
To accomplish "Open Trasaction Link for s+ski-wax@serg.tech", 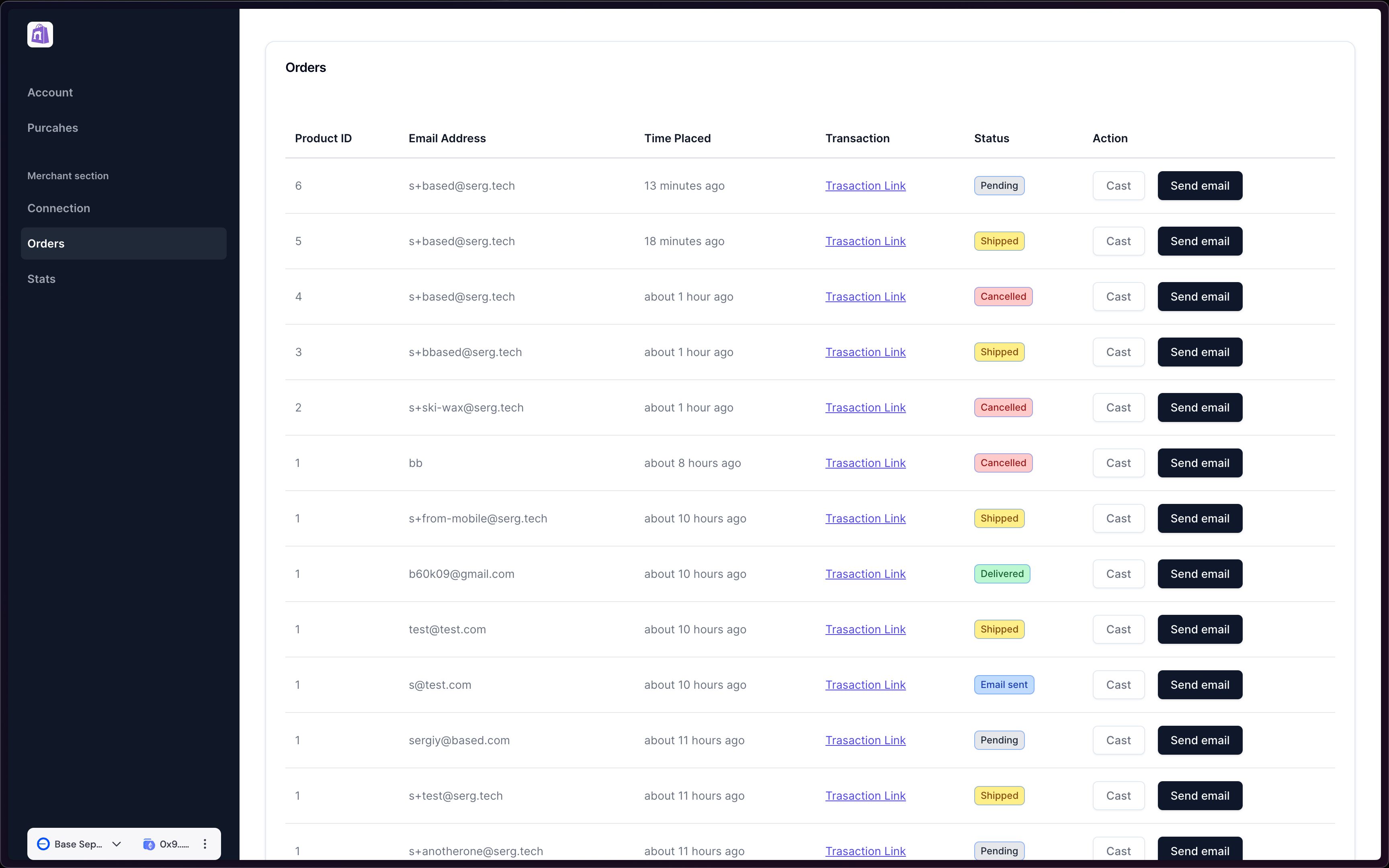I will tap(865, 407).
